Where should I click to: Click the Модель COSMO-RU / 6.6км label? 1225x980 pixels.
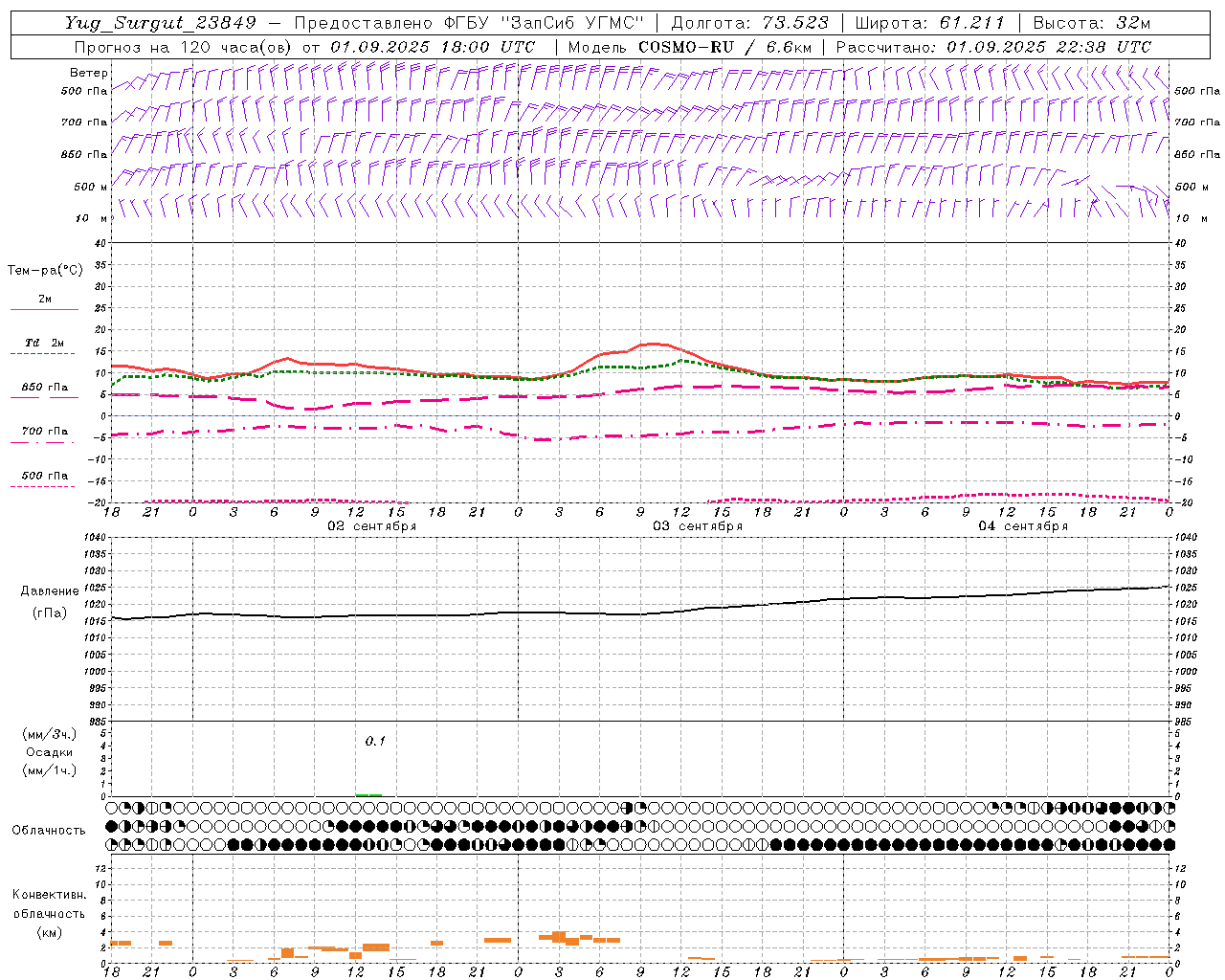[689, 47]
